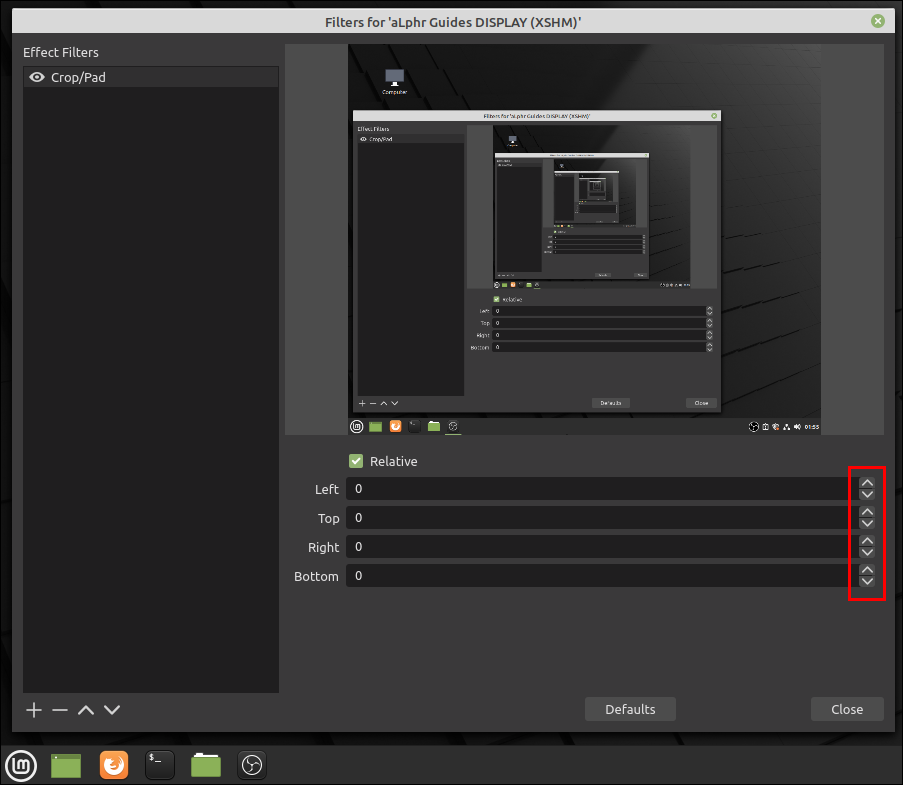Increase the Right crop value
The height and width of the screenshot is (785, 903).
[x=867, y=541]
